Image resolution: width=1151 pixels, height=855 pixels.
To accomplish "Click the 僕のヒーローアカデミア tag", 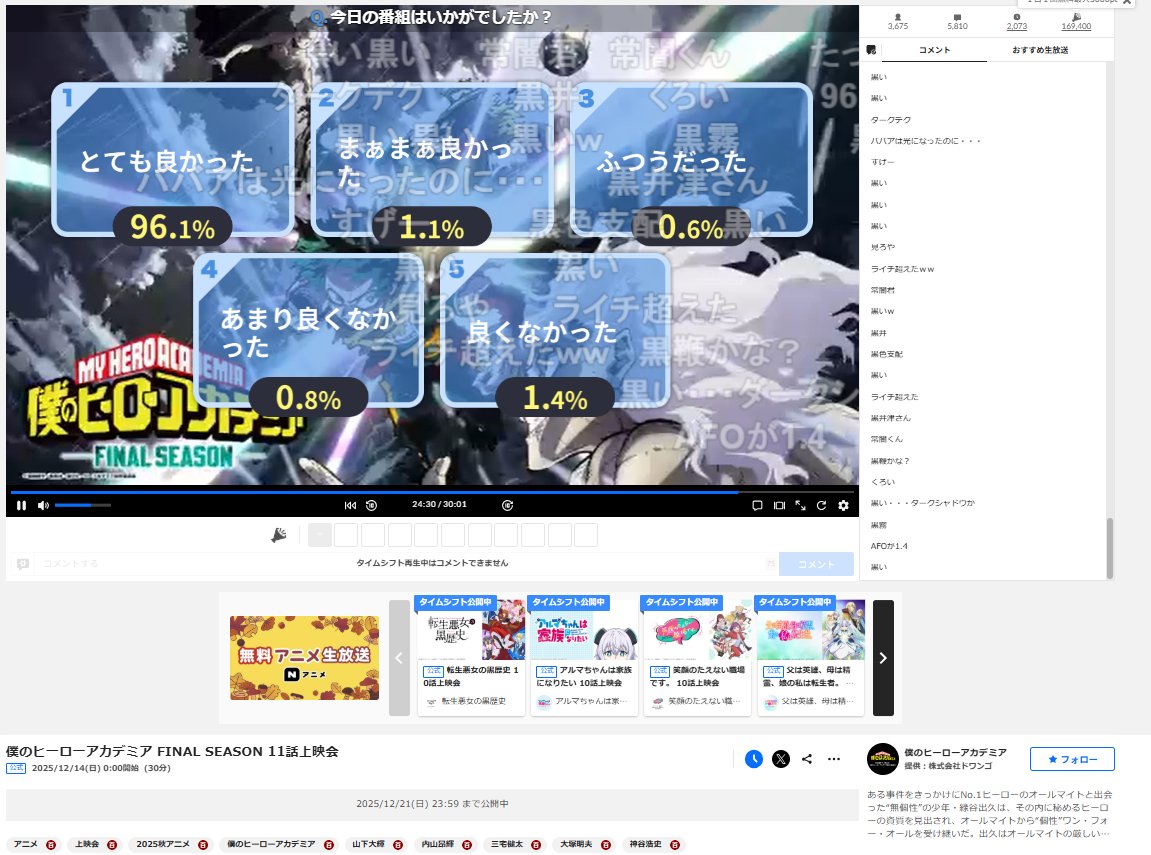I will [x=271, y=844].
